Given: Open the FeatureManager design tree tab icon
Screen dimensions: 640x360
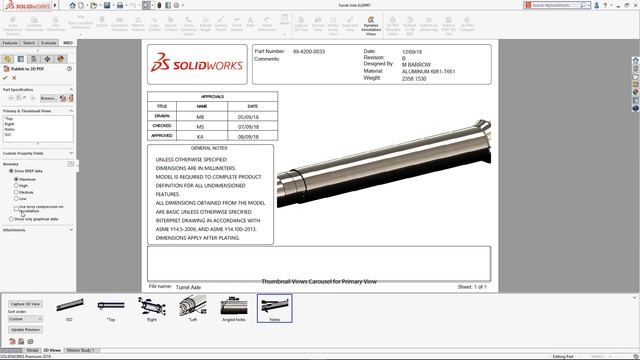Looking at the screenshot, I should click(8, 59).
